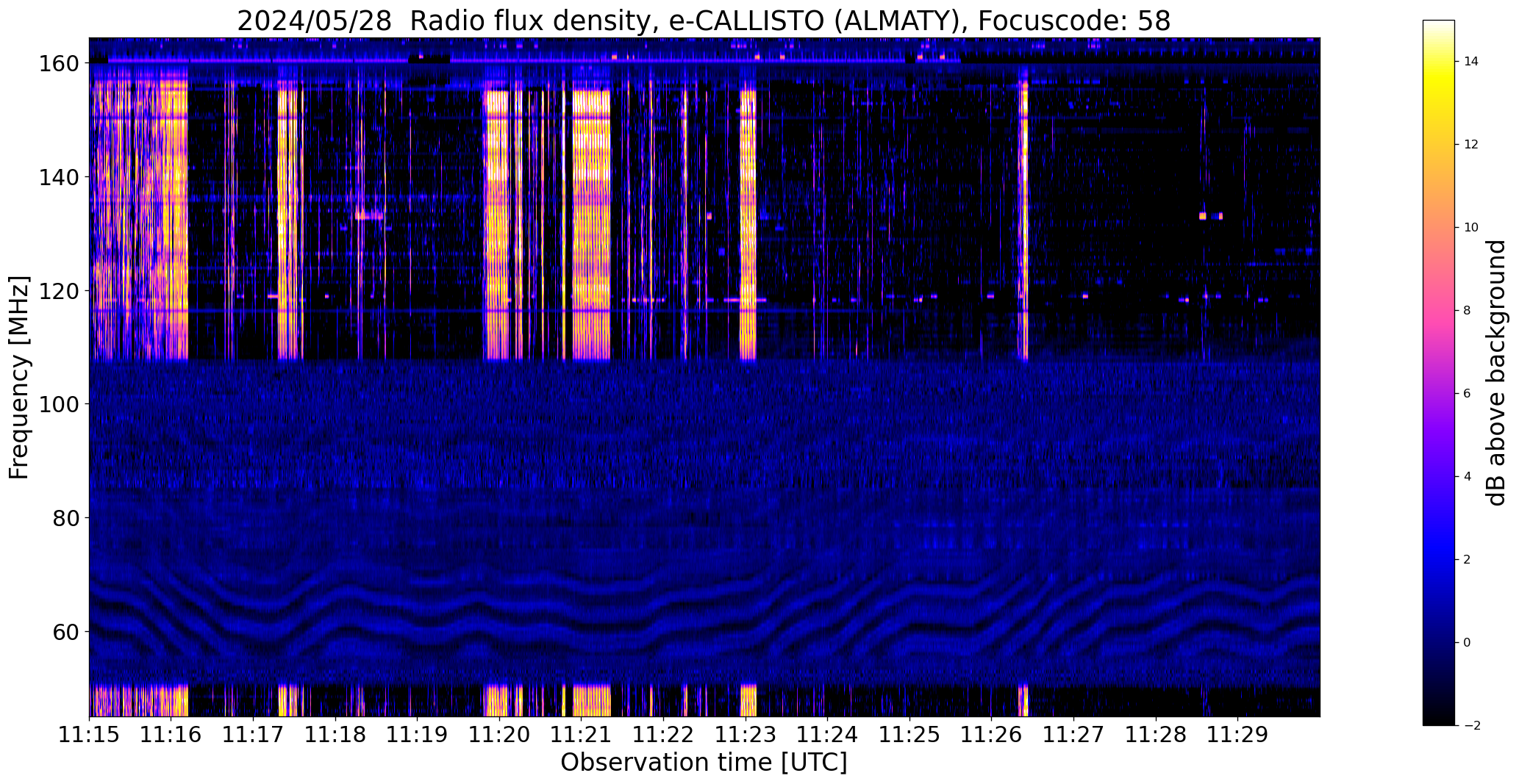
Task: Click the 11:25 time tick label
Action: pos(909,734)
